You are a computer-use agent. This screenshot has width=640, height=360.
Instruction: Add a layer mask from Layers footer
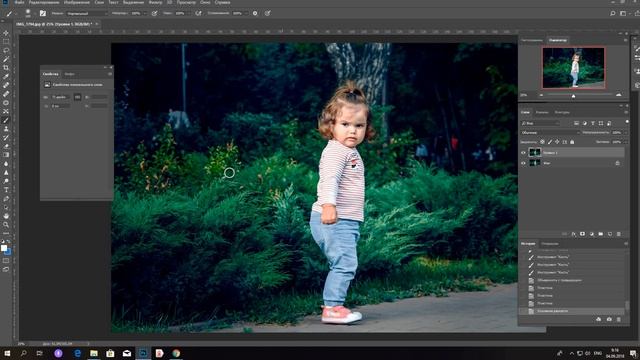[582, 234]
